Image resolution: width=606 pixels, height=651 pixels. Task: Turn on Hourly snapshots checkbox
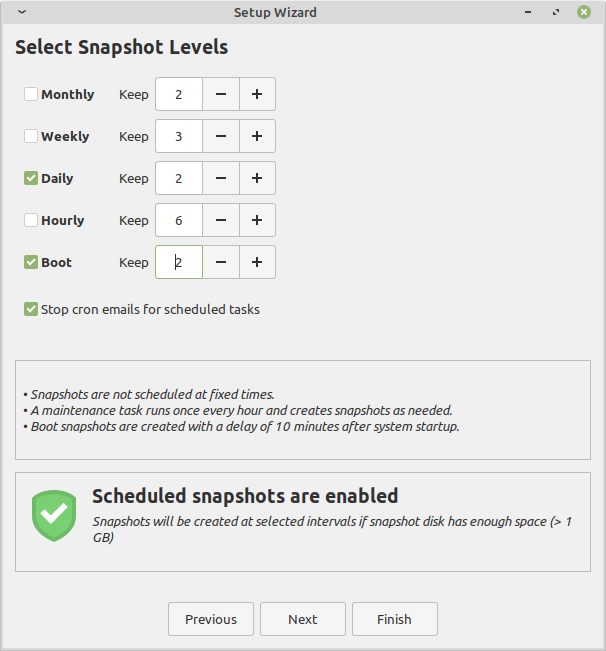[x=31, y=220]
